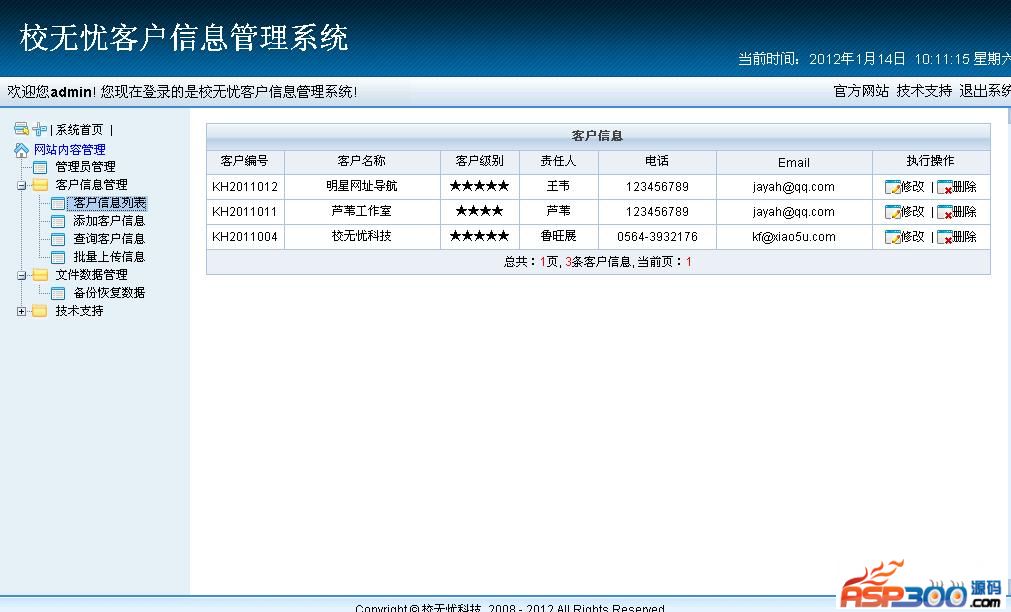Click customer number KH2011012
The height and width of the screenshot is (612, 1011).
245,187
